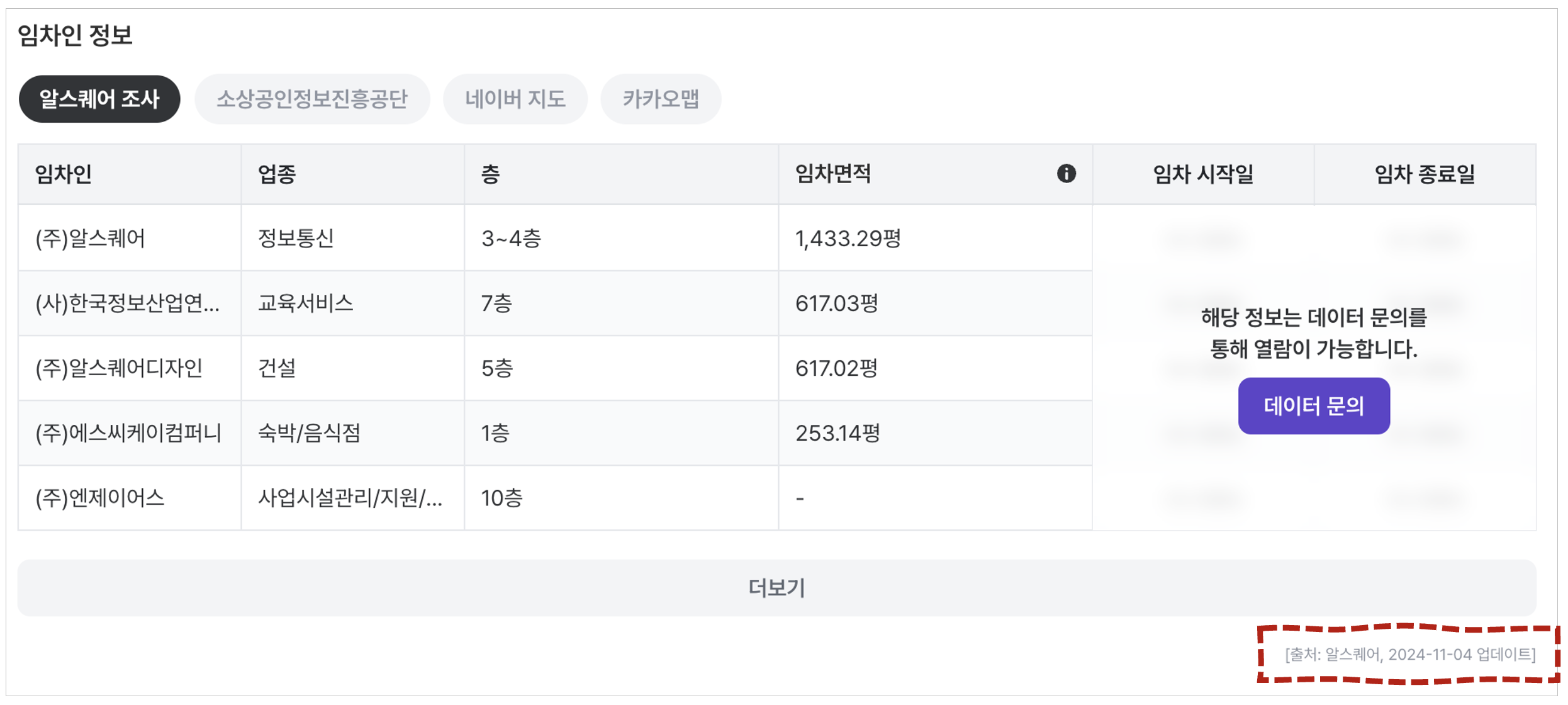The image size is (1568, 705).
Task: Select the 알스퀘어 조사 tab
Action: point(99,99)
